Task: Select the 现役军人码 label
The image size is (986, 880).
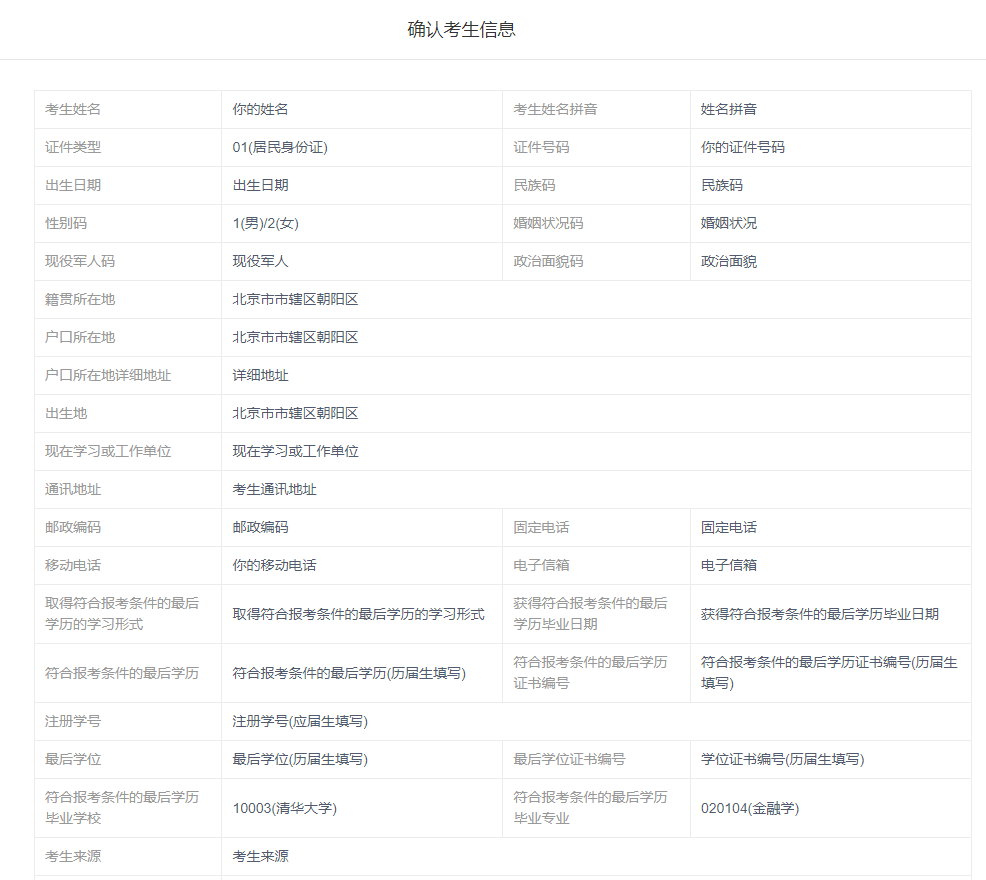Action: click(80, 261)
